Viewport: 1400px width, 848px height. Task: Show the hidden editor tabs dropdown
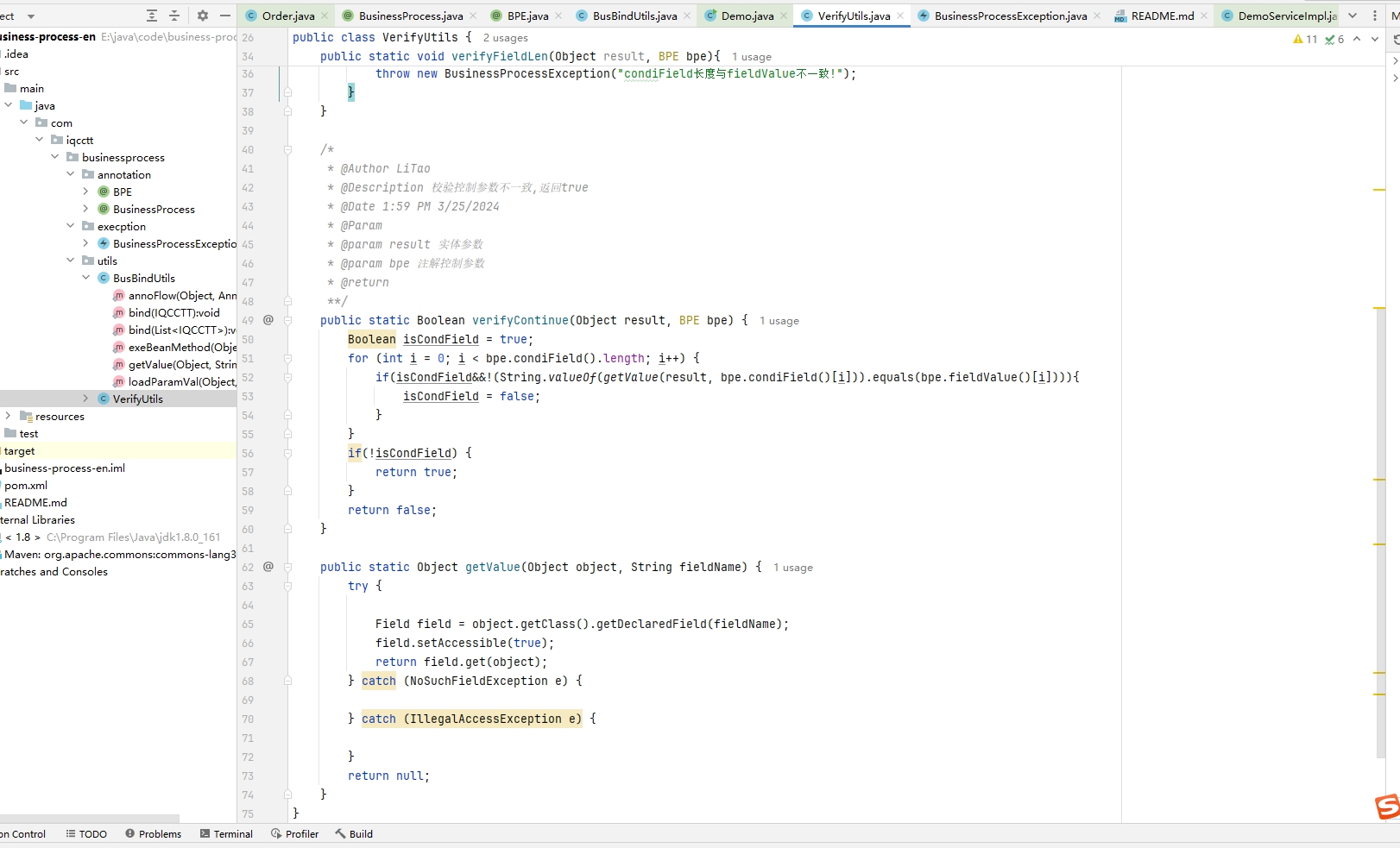point(1353,16)
